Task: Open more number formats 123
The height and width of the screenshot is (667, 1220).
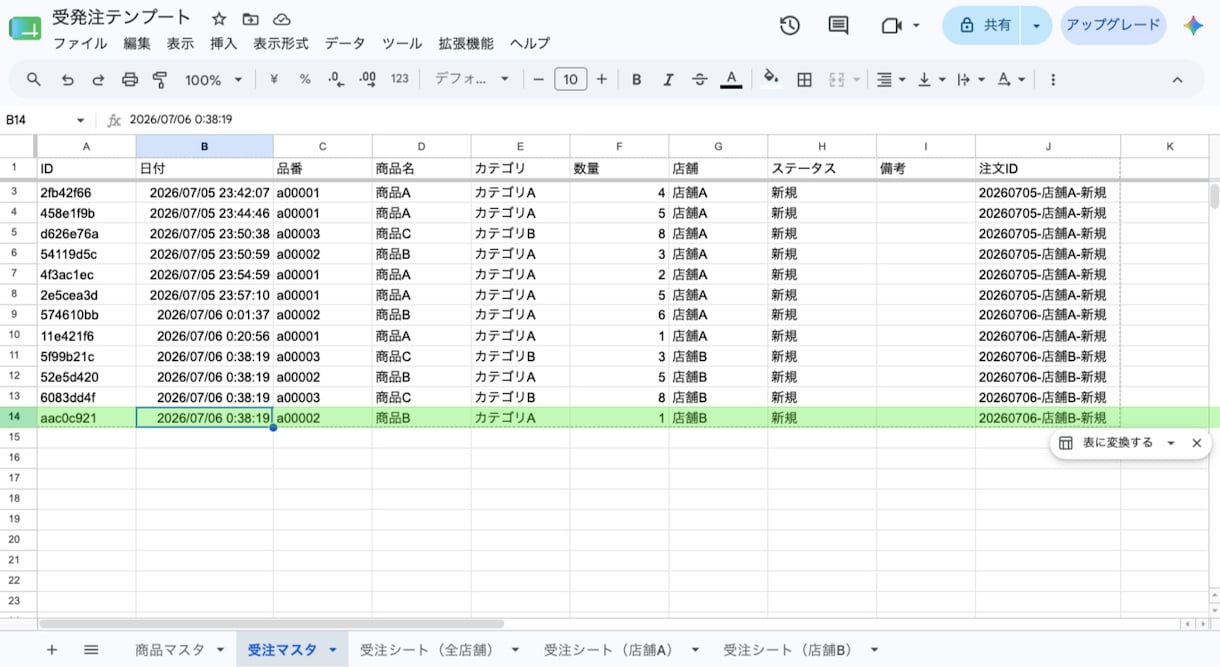Action: click(400, 79)
